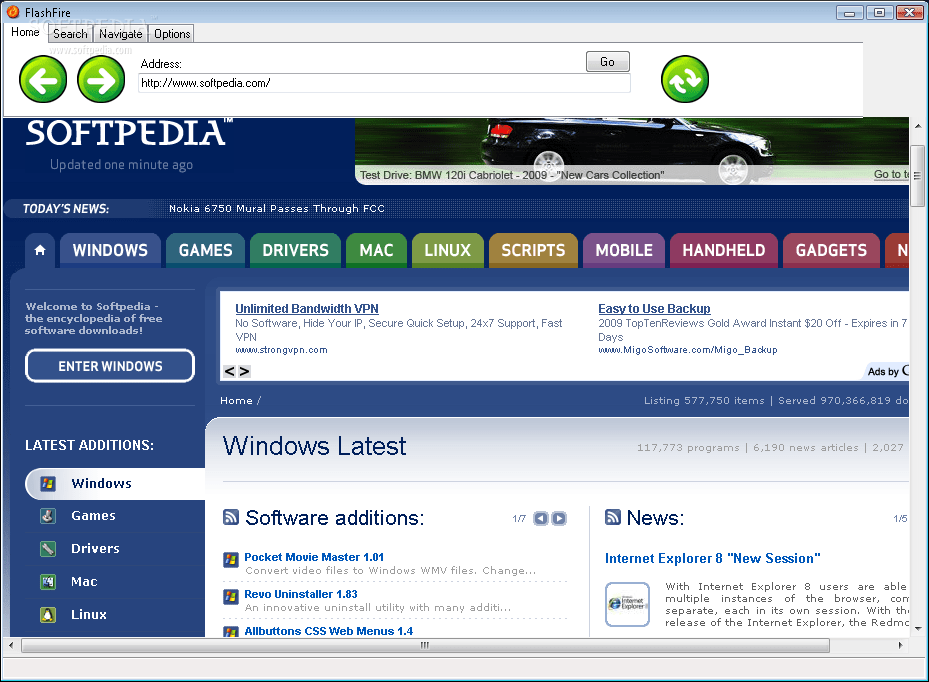Click the horizontal scrollbar thumb

coord(425,645)
